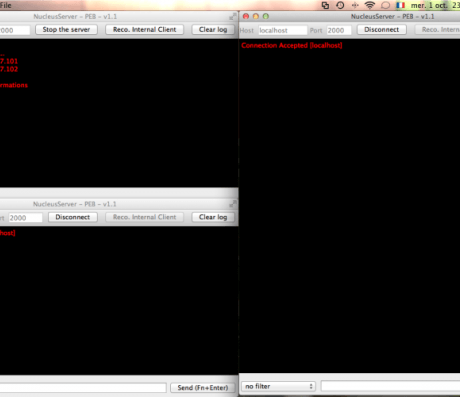Click the localhost Host input field
Screen dimensions: 460x397
(x=283, y=30)
